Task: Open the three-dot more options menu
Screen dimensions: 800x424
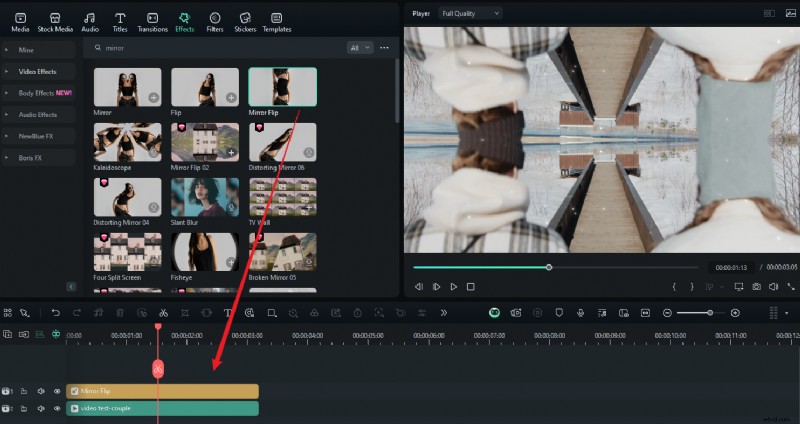Action: point(384,48)
